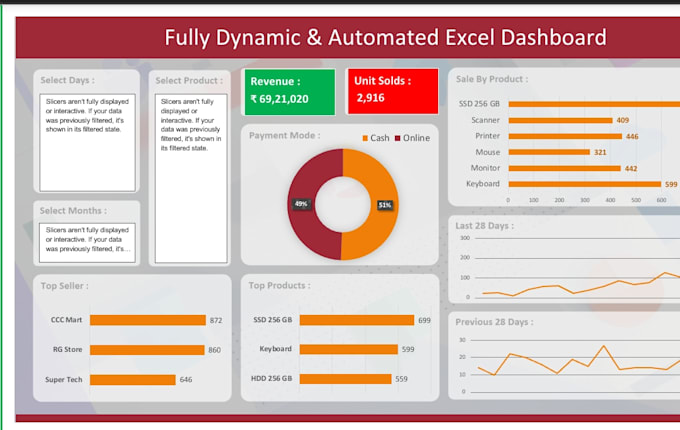The width and height of the screenshot is (680, 430).
Task: Click the 446 Printer value label
Action: tap(632, 137)
